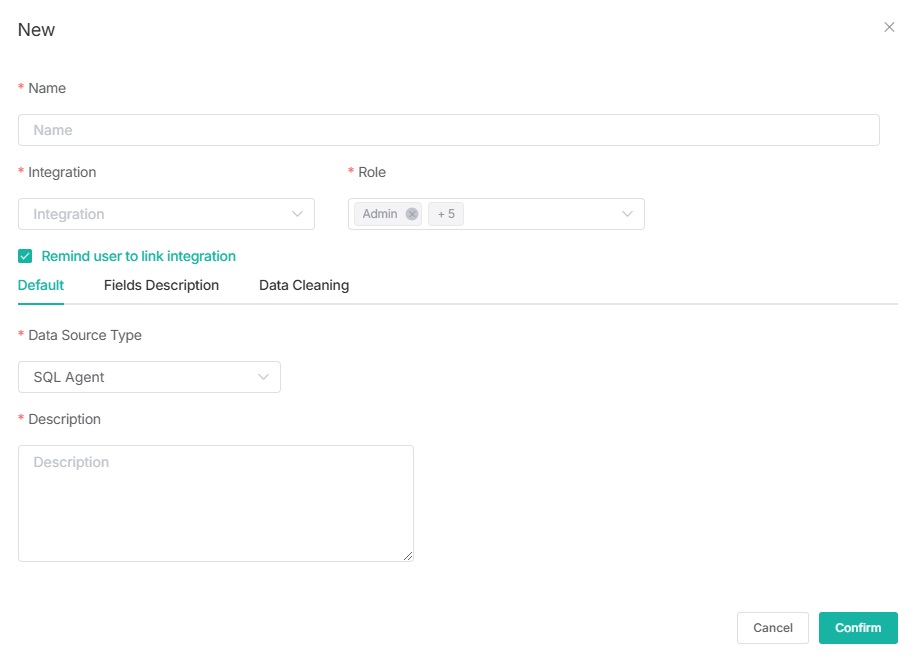
Task: Open the Data Cleaning tab
Action: 304,285
